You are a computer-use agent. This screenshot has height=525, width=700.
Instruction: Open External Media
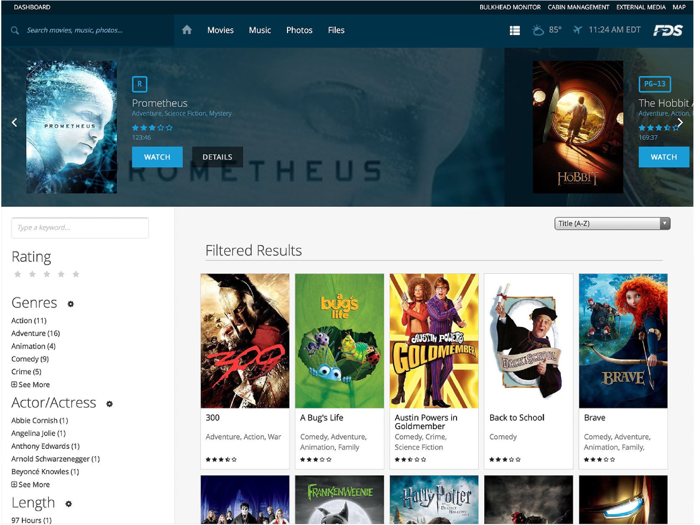tap(641, 7)
